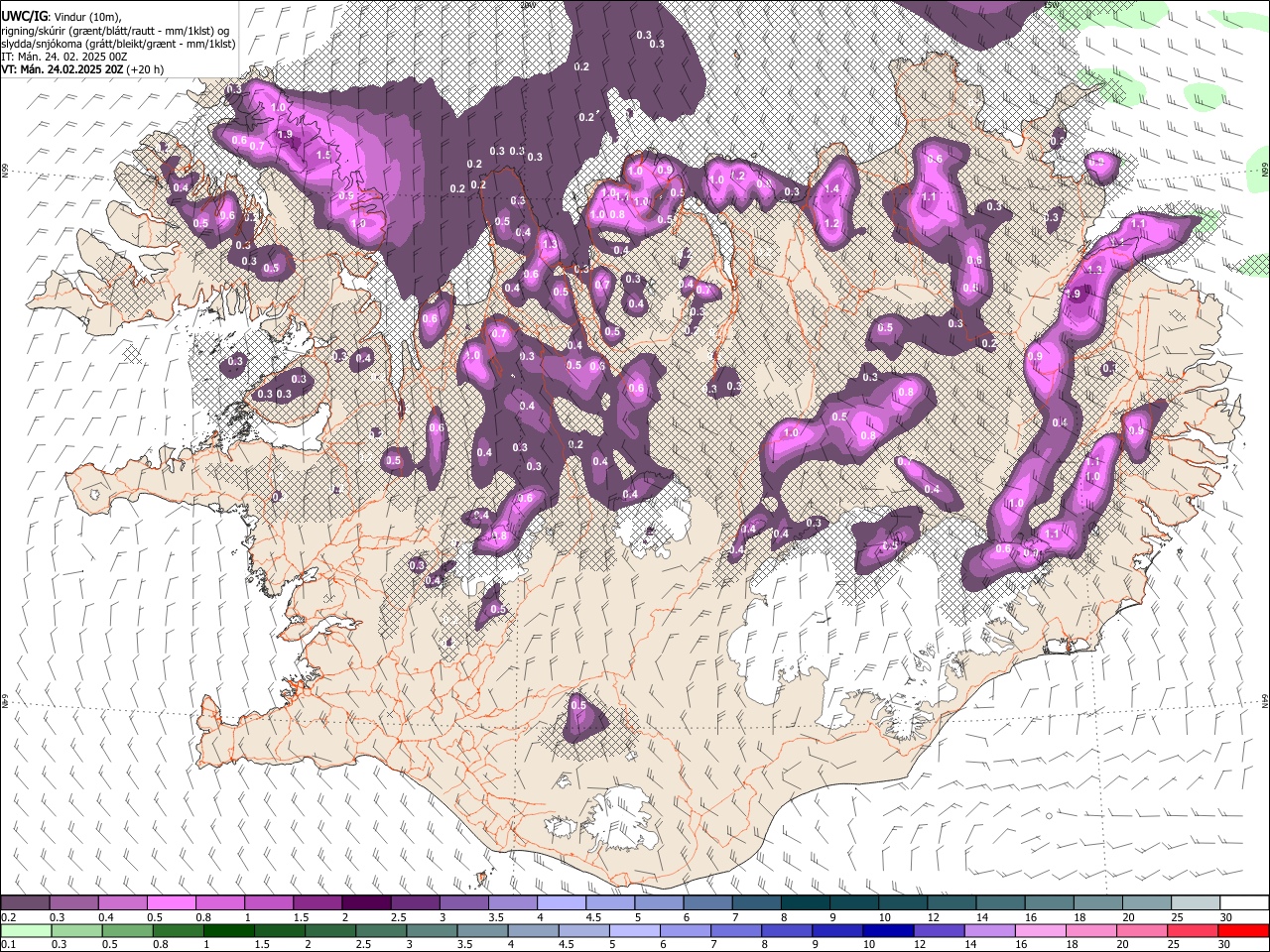Click the '0.1' label under the green legend row
The width and height of the screenshot is (1270, 952).
tap(7, 945)
